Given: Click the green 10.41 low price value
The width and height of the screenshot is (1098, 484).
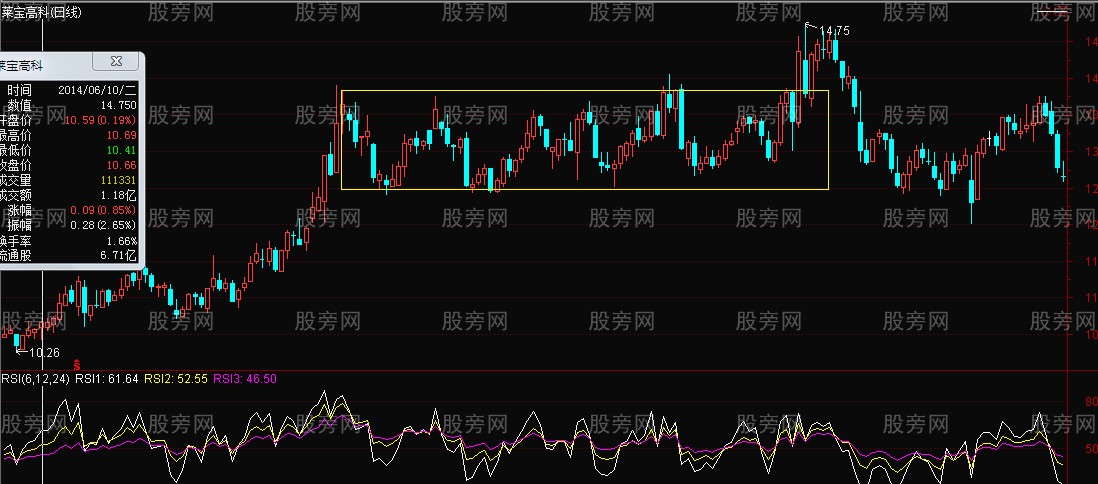Looking at the screenshot, I should 121,149.
